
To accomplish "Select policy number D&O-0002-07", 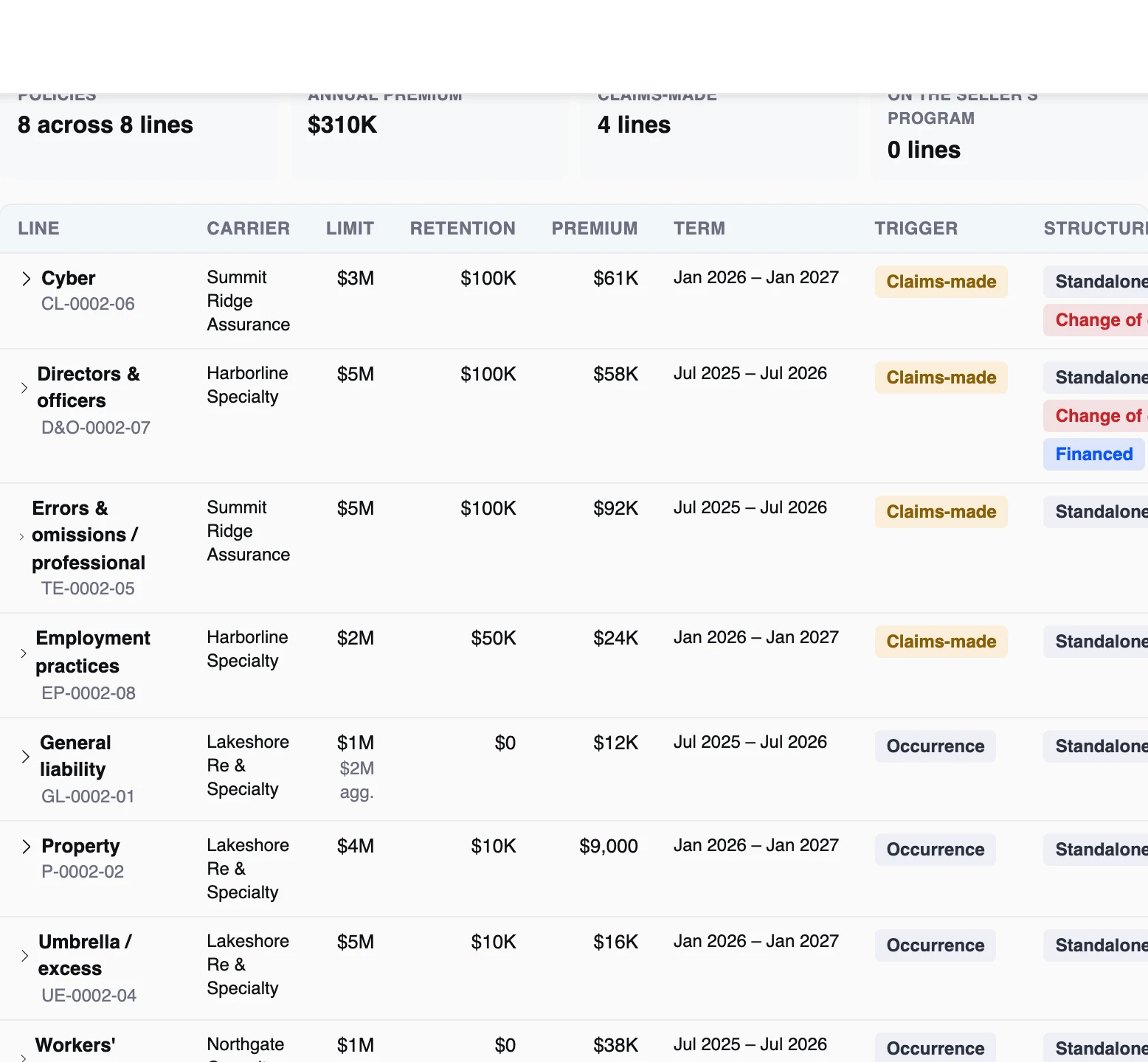I will [96, 428].
